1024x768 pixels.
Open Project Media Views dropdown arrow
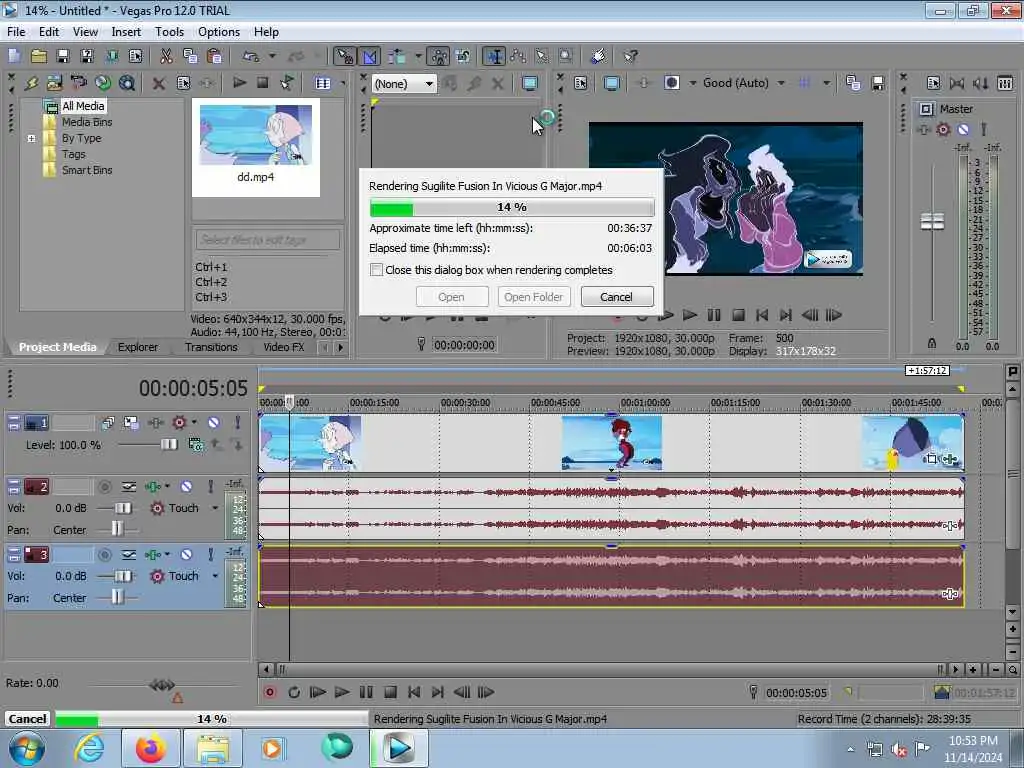pyautogui.click(x=343, y=83)
